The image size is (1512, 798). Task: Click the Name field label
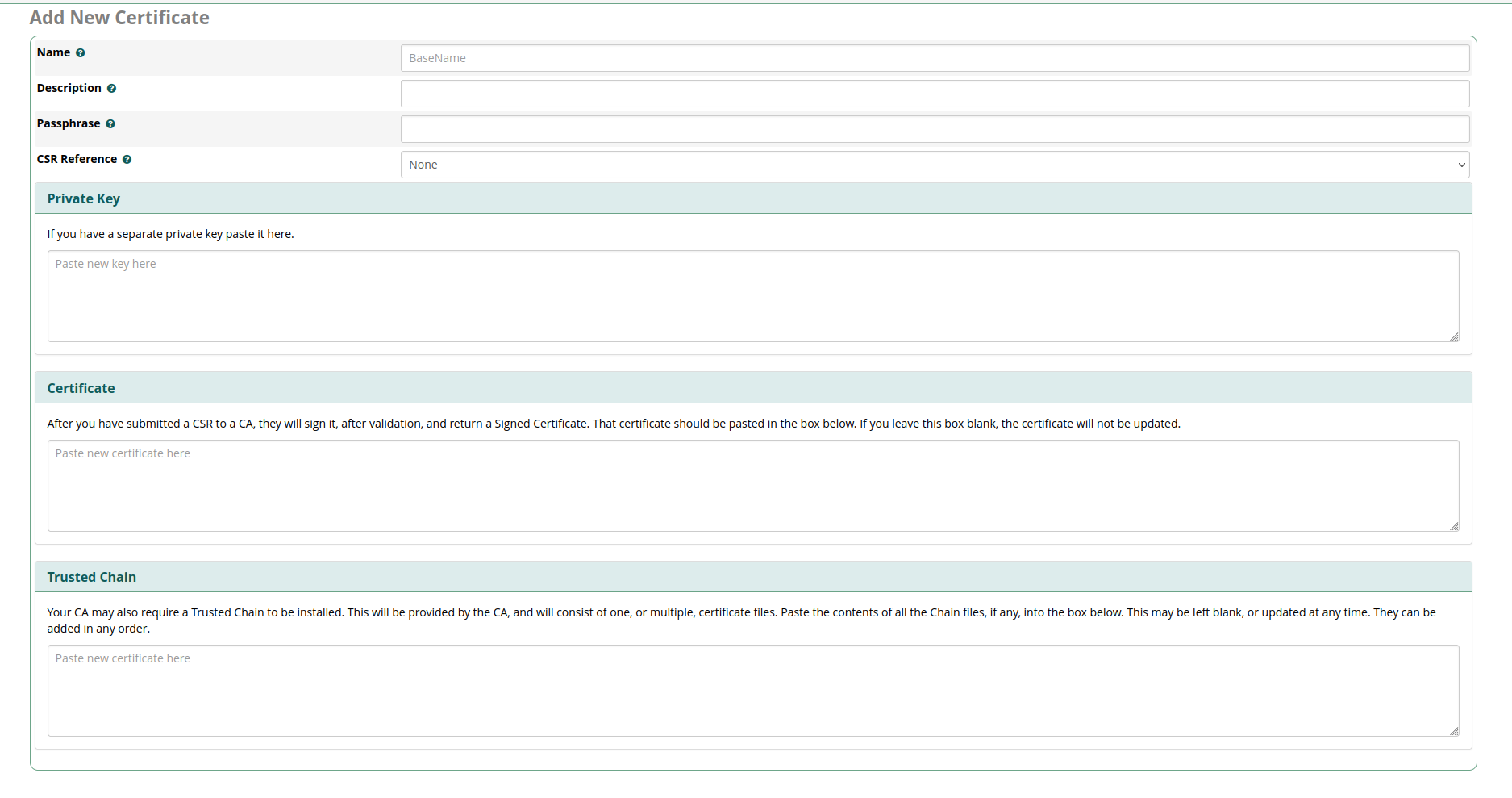tap(53, 52)
